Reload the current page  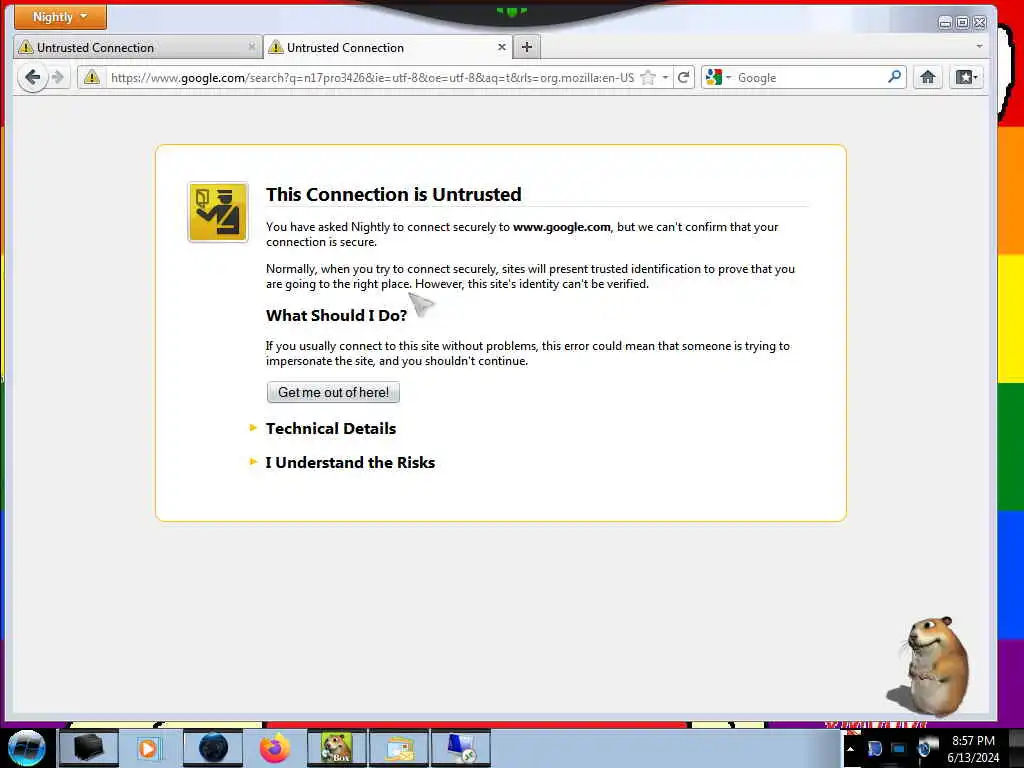683,78
